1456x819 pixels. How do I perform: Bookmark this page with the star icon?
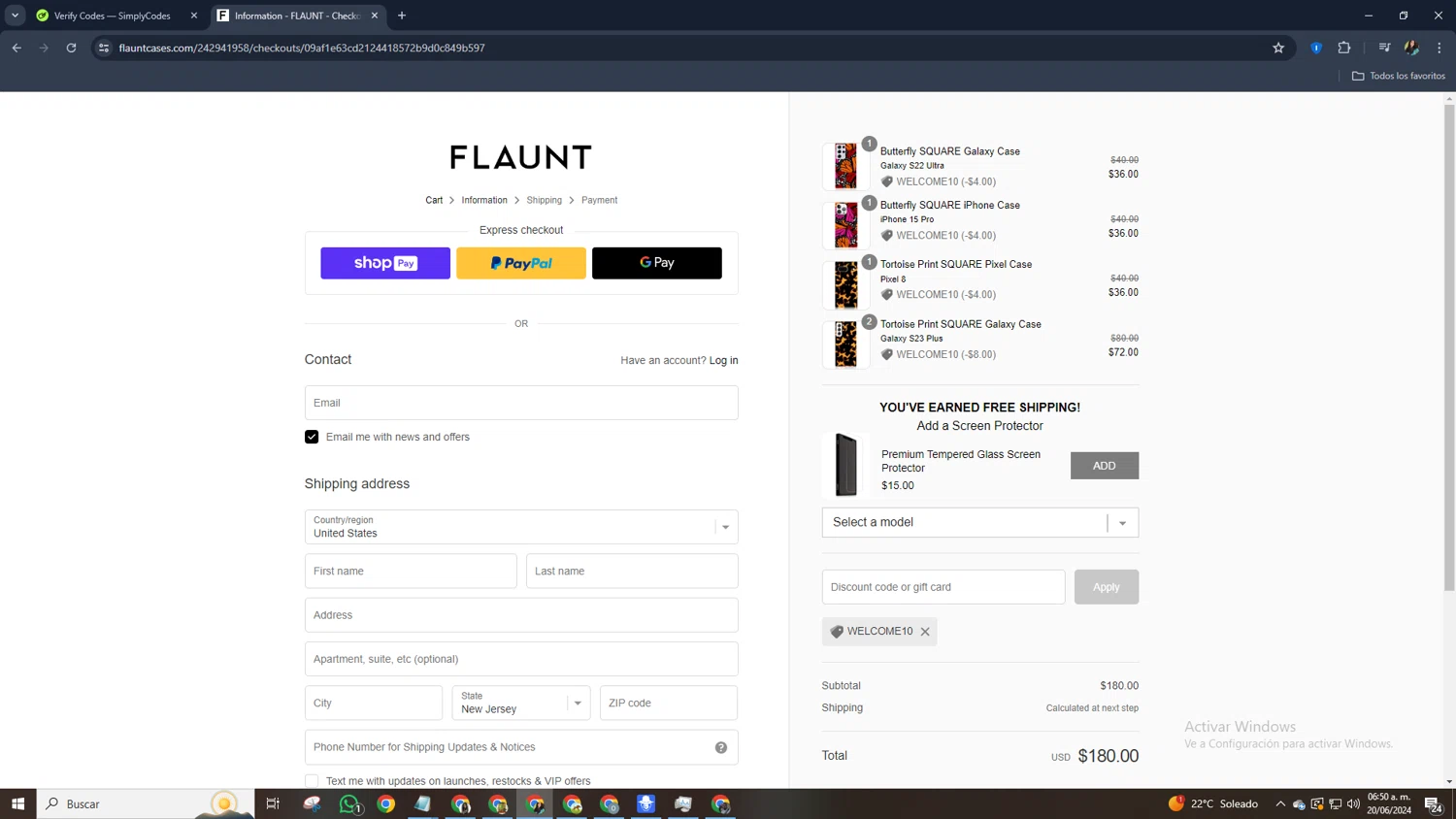coord(1278,48)
